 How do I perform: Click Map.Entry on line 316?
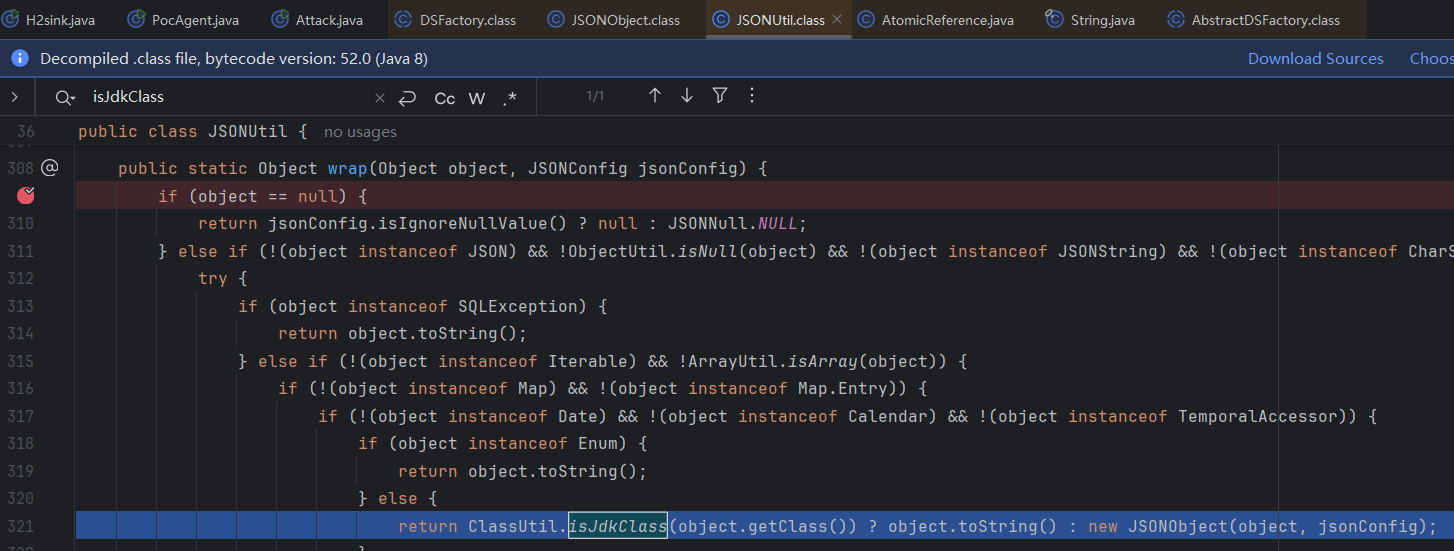point(842,388)
